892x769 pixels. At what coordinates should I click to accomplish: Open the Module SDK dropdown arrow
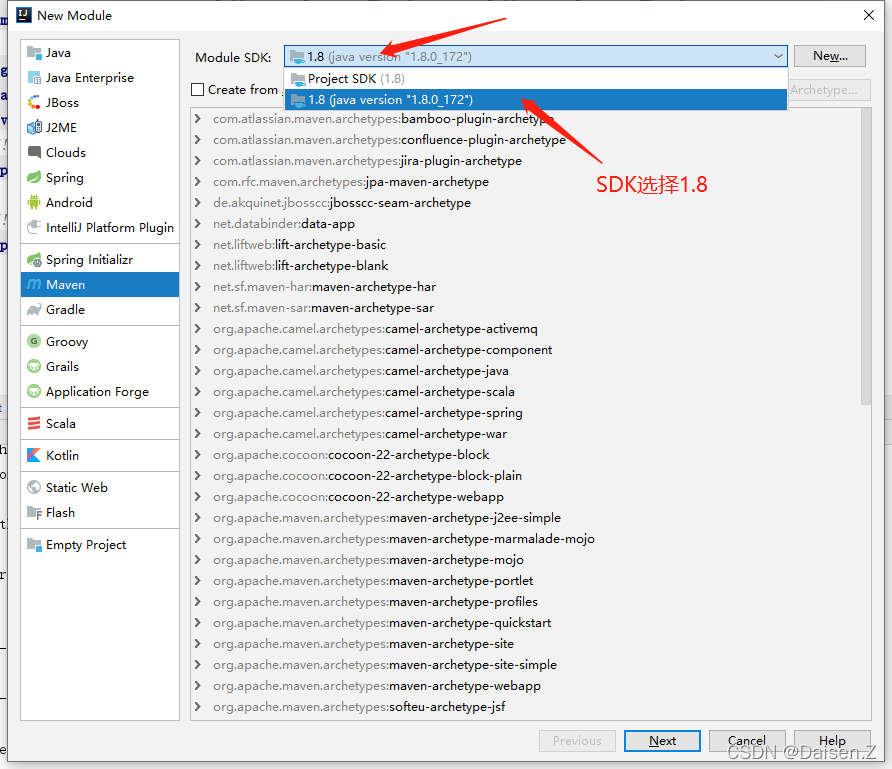point(778,56)
